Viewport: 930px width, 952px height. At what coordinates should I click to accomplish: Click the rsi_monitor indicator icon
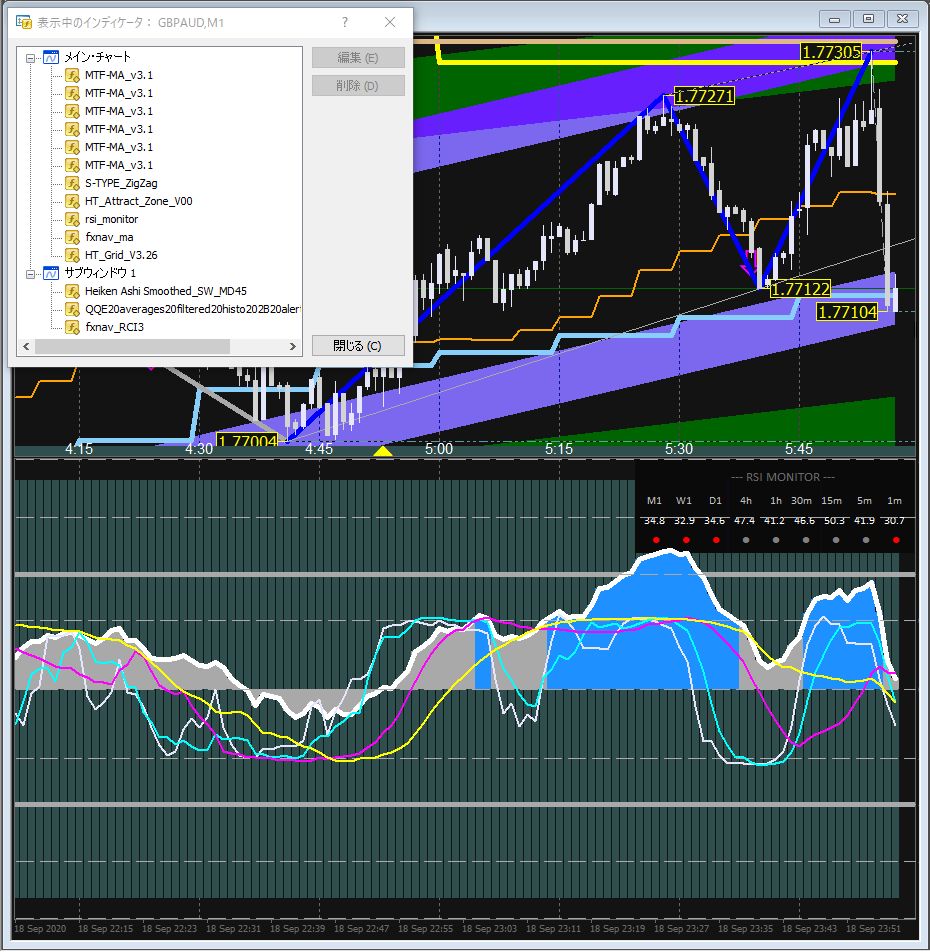72,219
